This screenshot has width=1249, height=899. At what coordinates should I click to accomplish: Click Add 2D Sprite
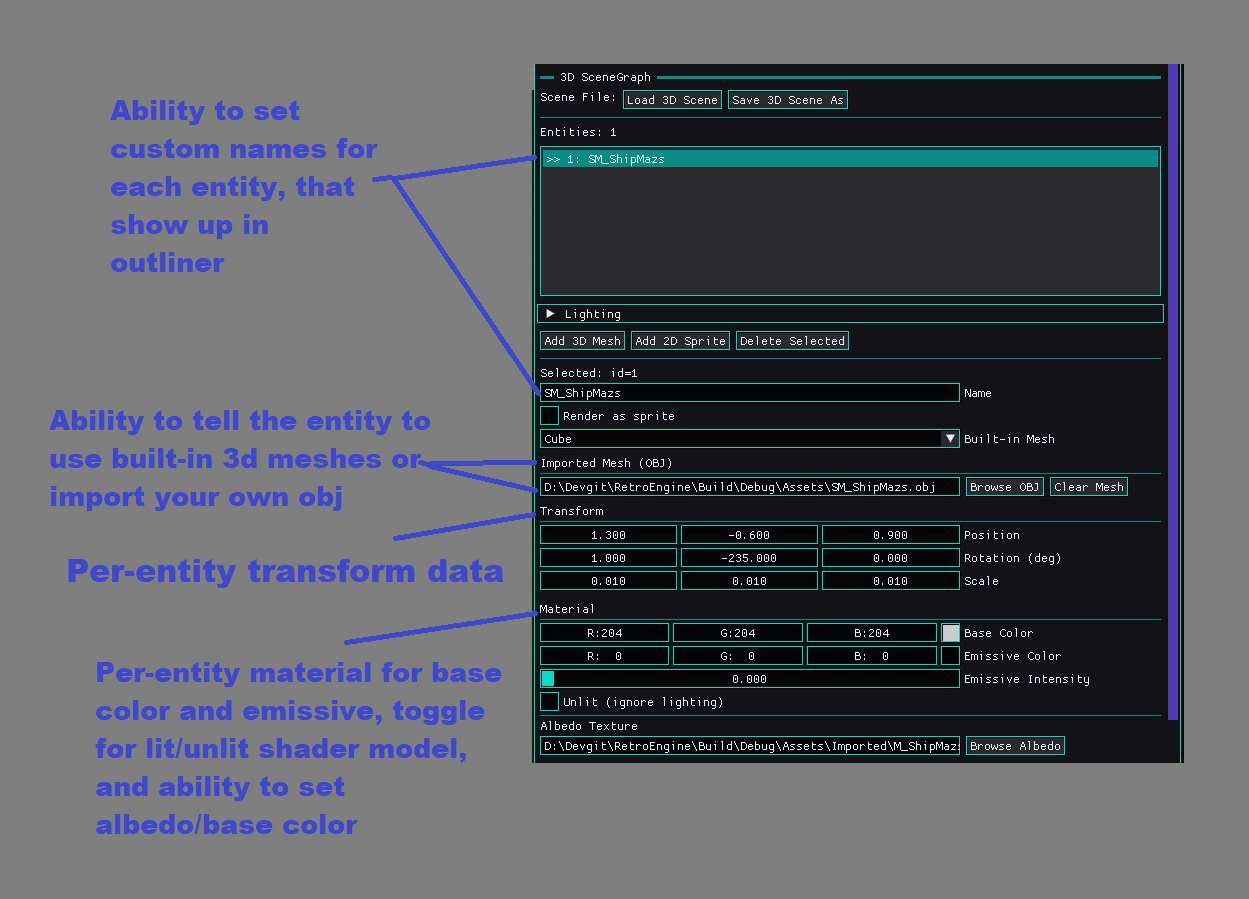[680, 340]
